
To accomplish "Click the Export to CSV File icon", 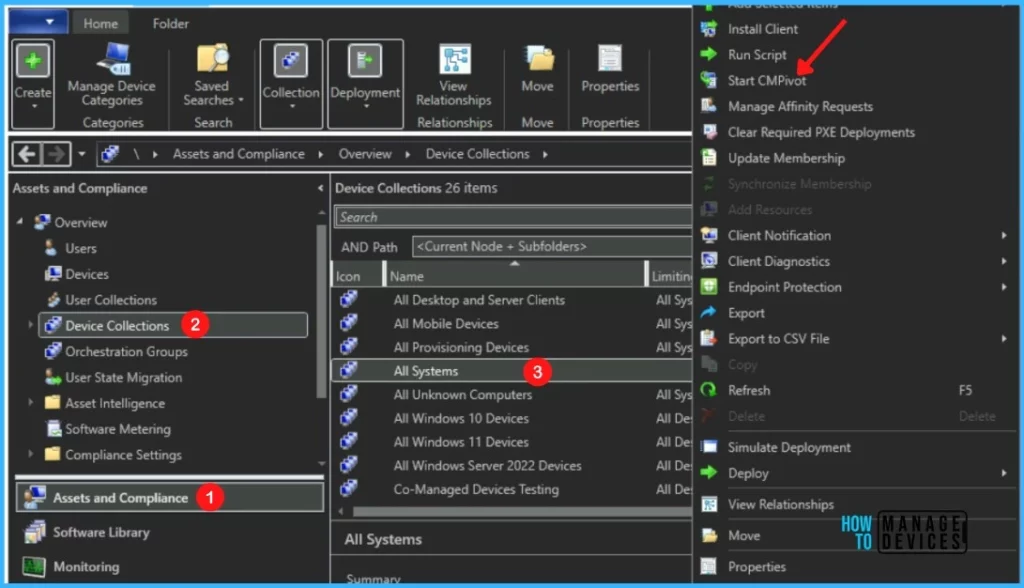I will [x=709, y=338].
